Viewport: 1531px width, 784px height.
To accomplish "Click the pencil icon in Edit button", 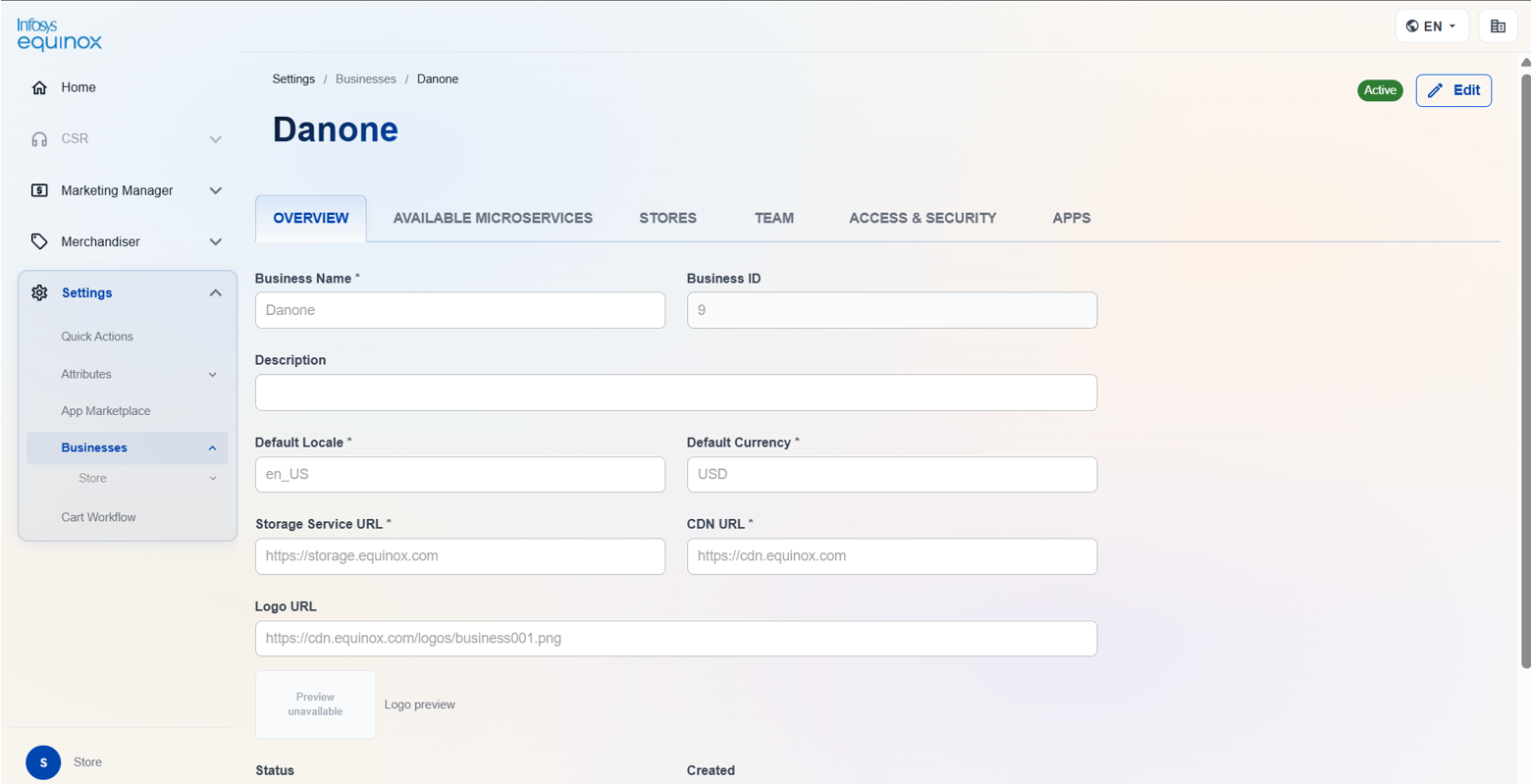I will (x=1436, y=90).
